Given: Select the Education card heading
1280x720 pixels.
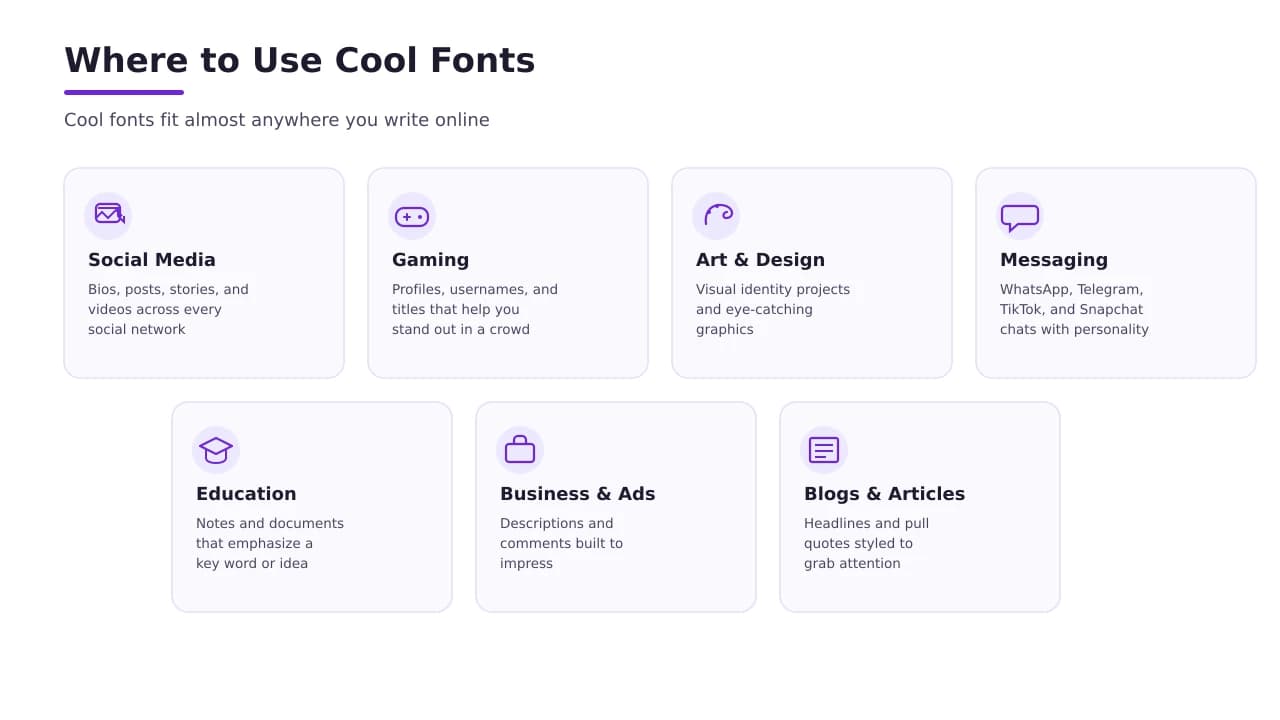Looking at the screenshot, I should 246,494.
